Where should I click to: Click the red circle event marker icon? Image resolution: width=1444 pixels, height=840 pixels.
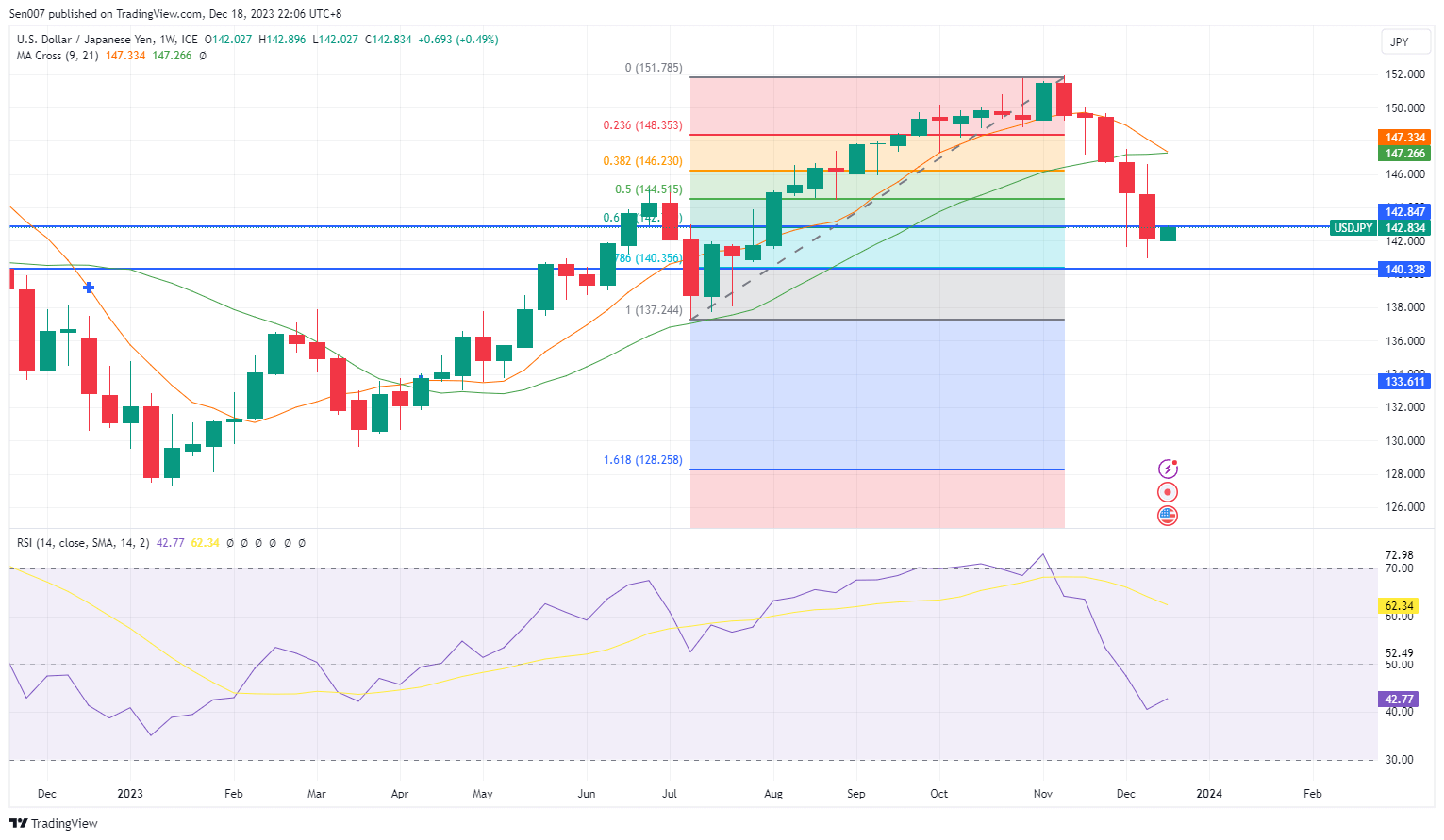(1168, 492)
